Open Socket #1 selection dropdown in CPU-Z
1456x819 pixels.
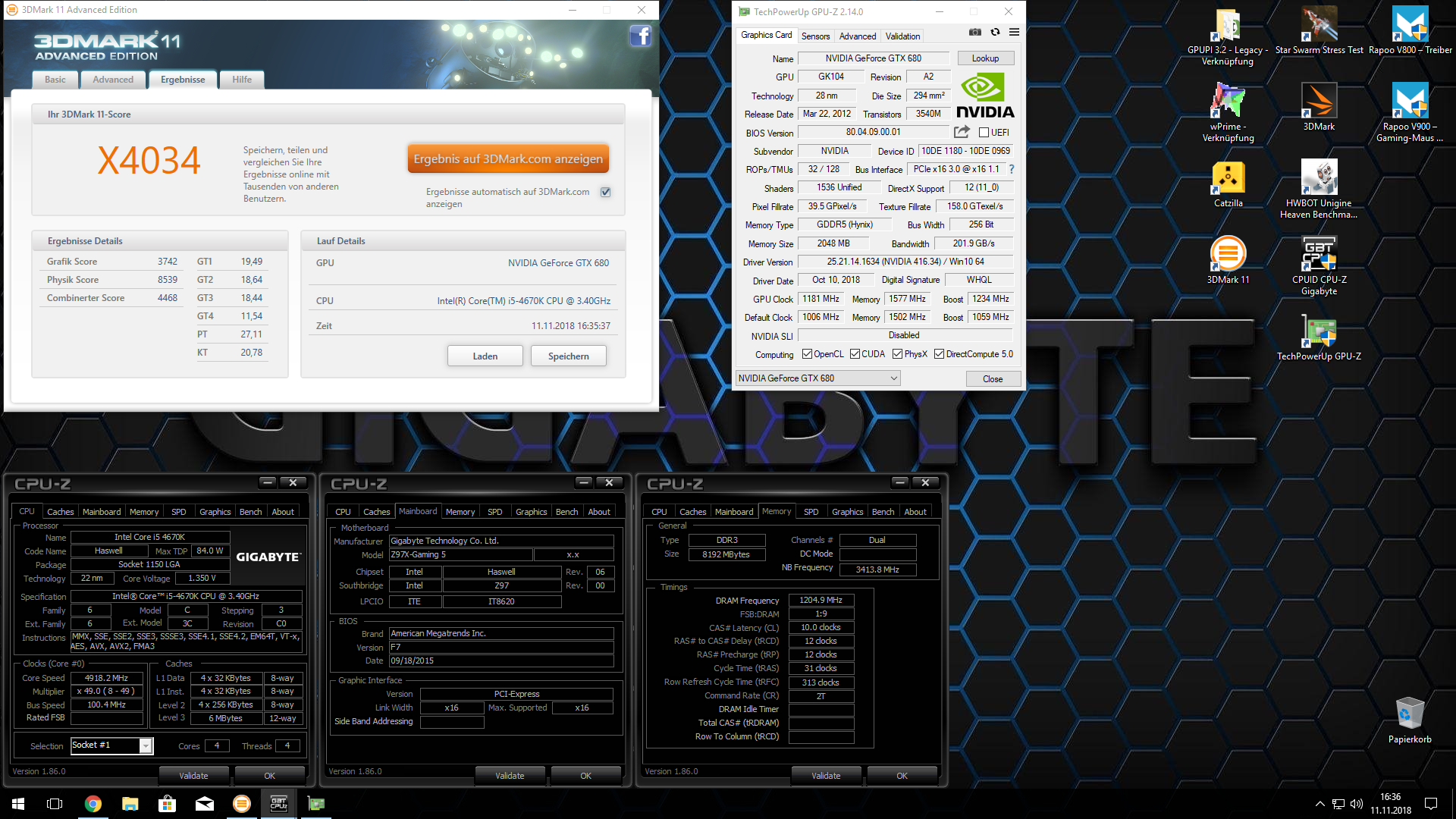pos(112,745)
